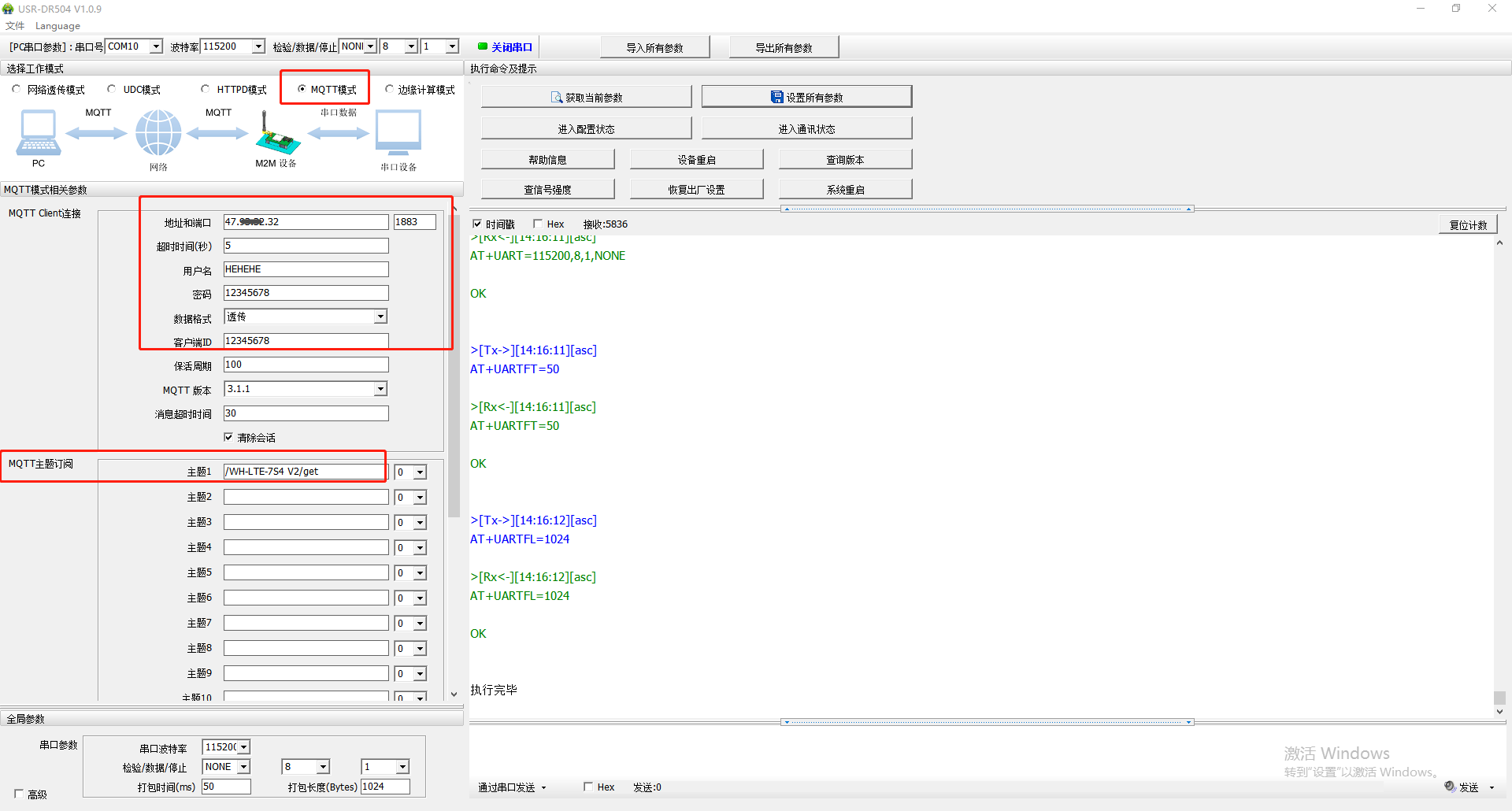Click the 设置所有参数 button with save icon

pos(806,97)
